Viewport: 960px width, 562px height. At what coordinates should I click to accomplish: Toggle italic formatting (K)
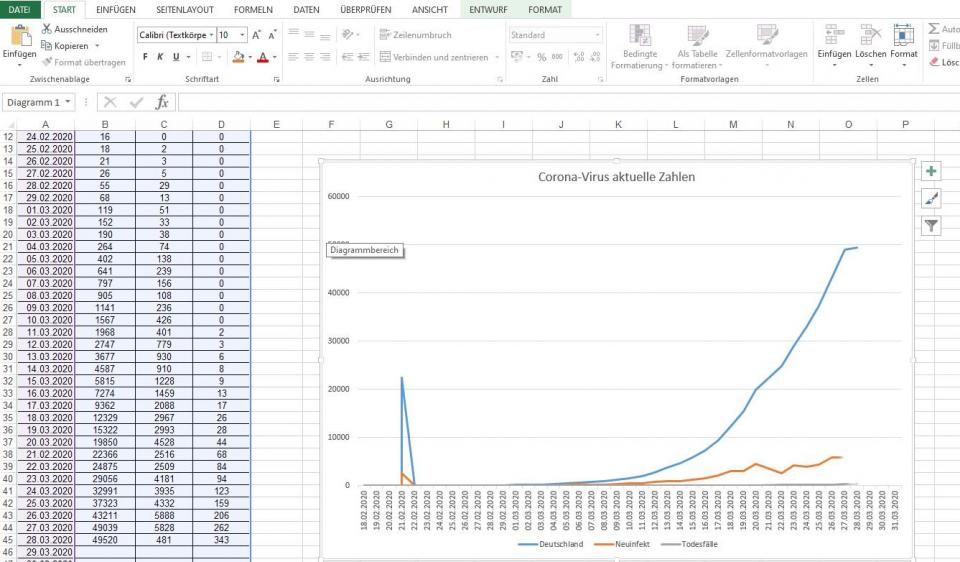click(x=160, y=57)
